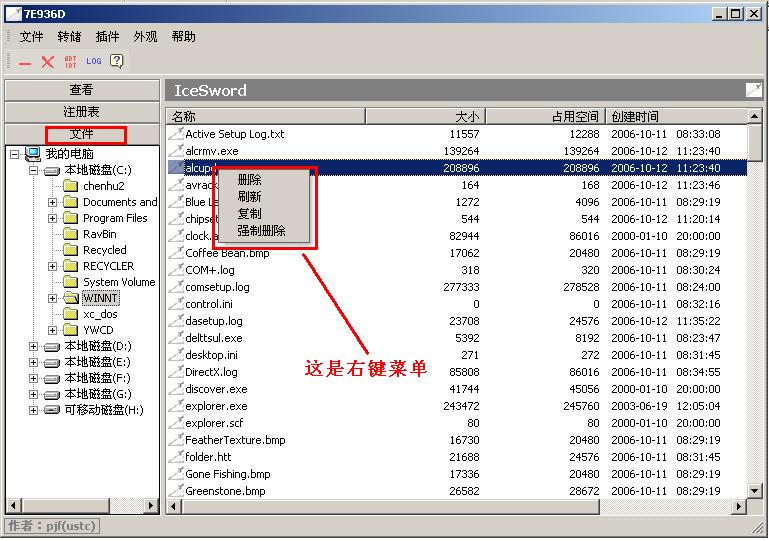Select the System Volume folder

(119, 282)
